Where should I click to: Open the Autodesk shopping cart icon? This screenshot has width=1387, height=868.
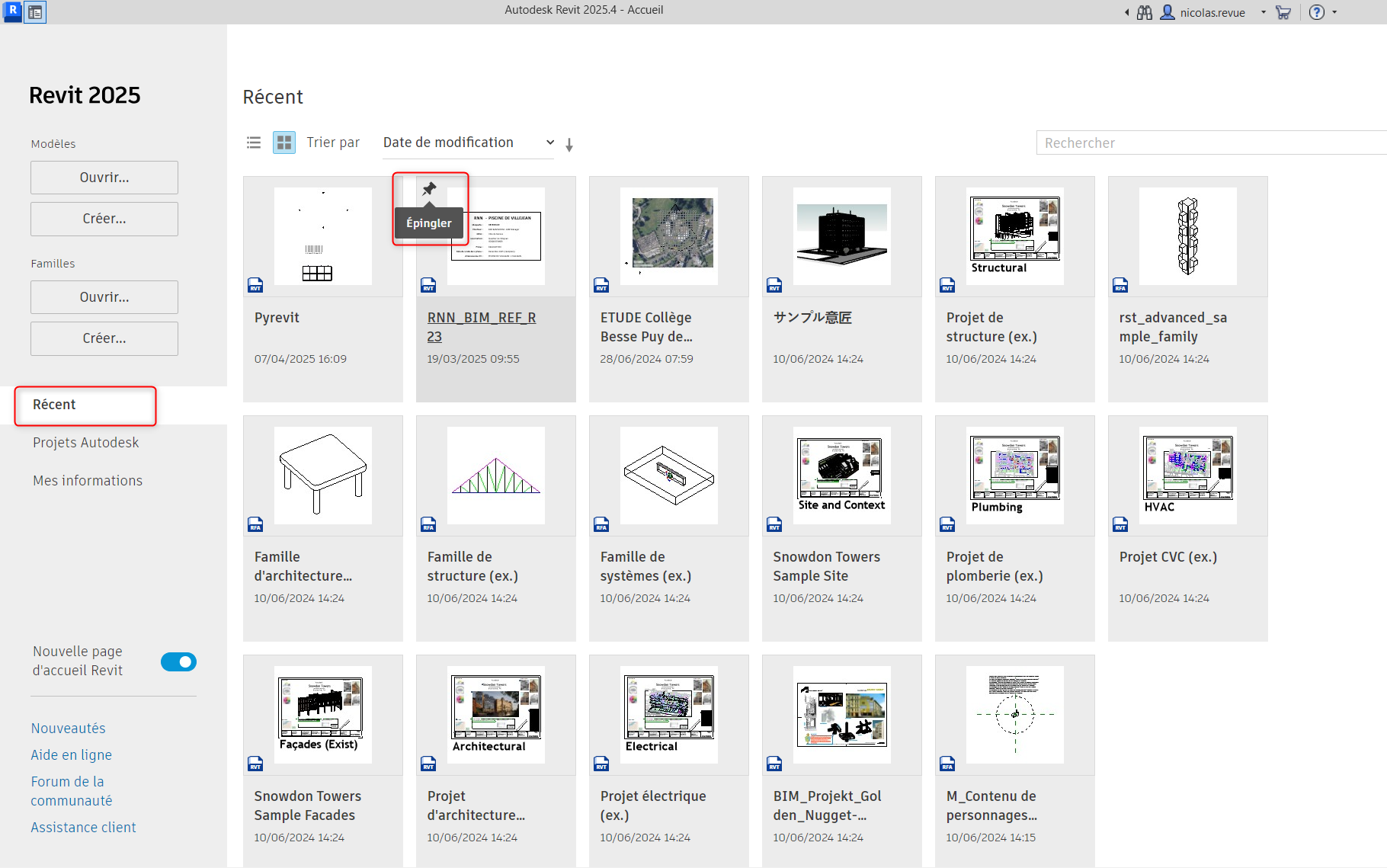1283,12
